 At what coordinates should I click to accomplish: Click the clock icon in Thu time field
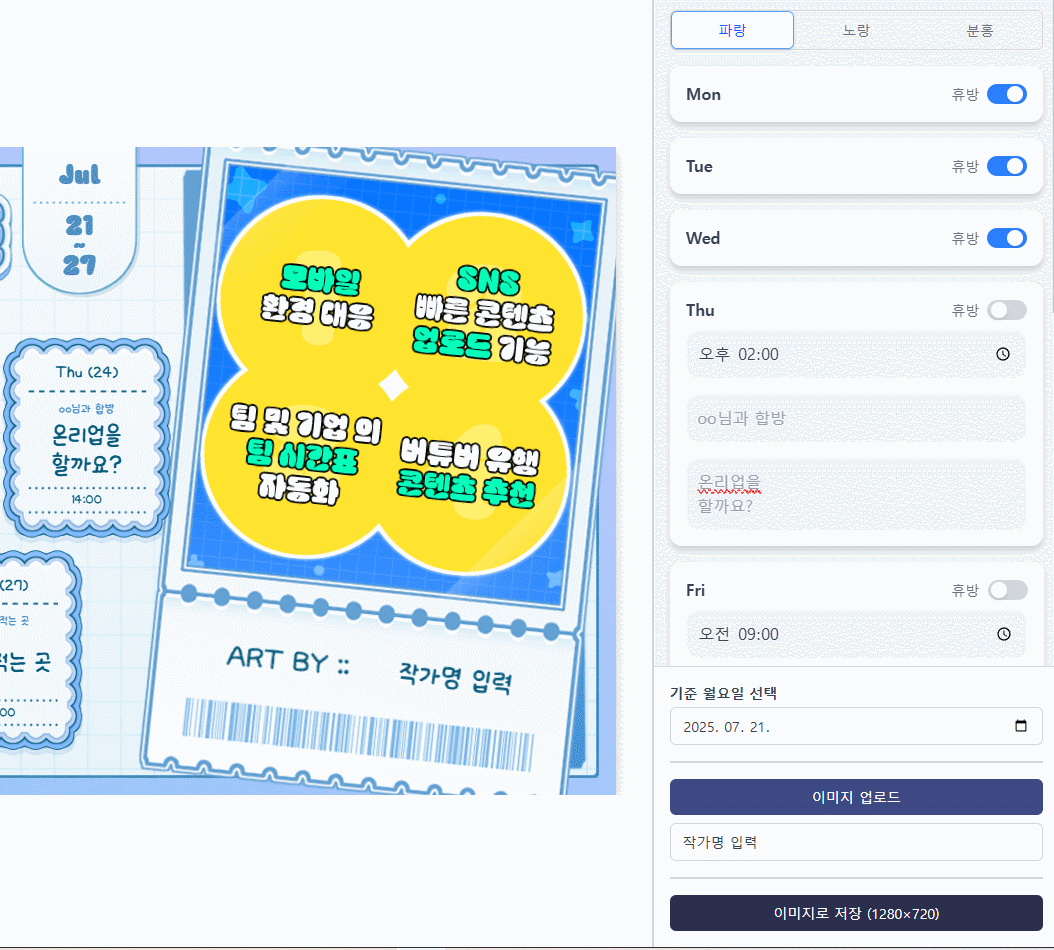[x=1003, y=354]
